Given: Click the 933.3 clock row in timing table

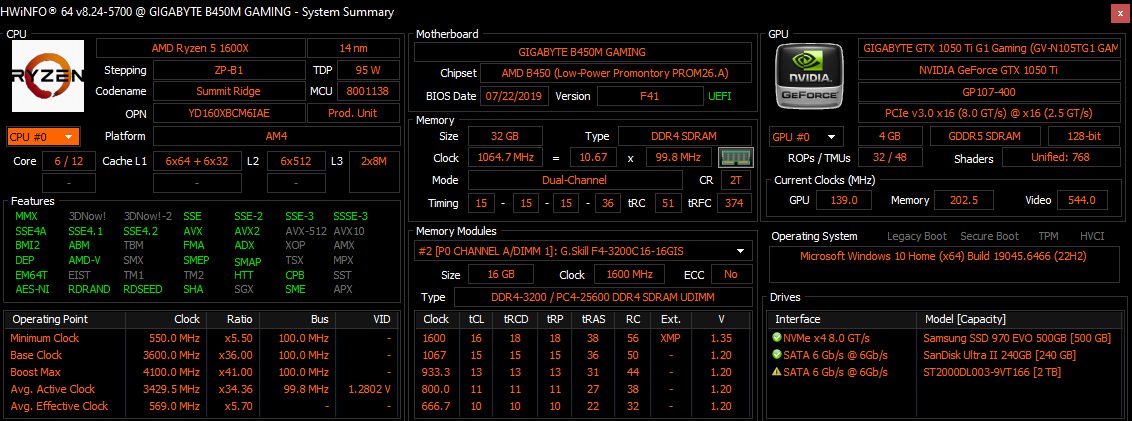Looking at the screenshot, I should point(584,372).
